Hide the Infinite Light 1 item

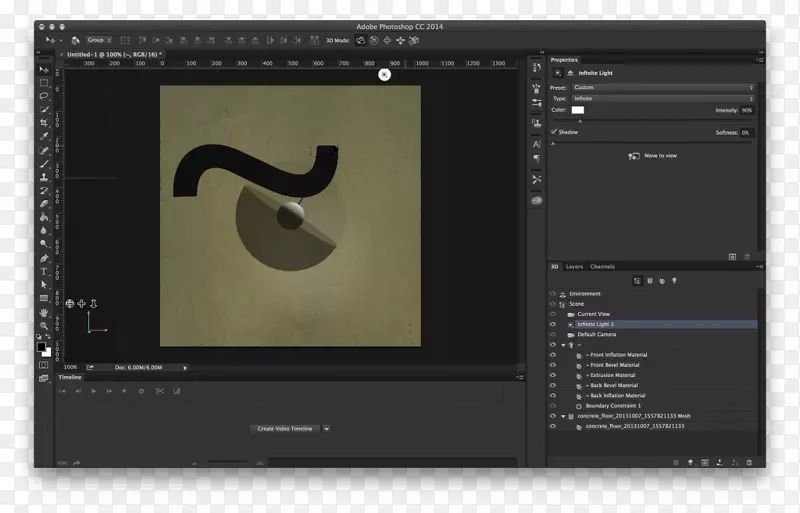click(x=552, y=324)
